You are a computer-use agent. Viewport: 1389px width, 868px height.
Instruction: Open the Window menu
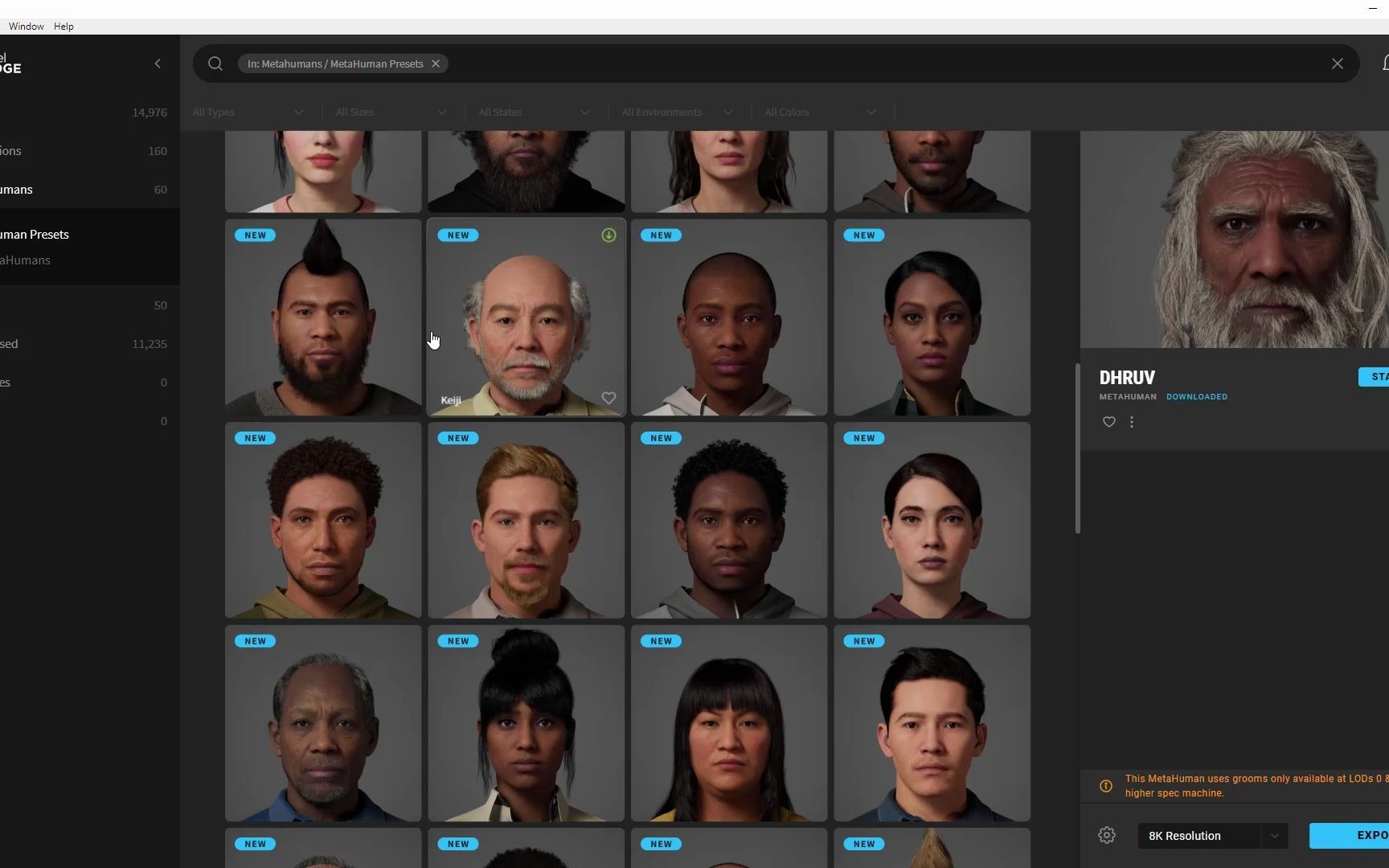point(27,27)
